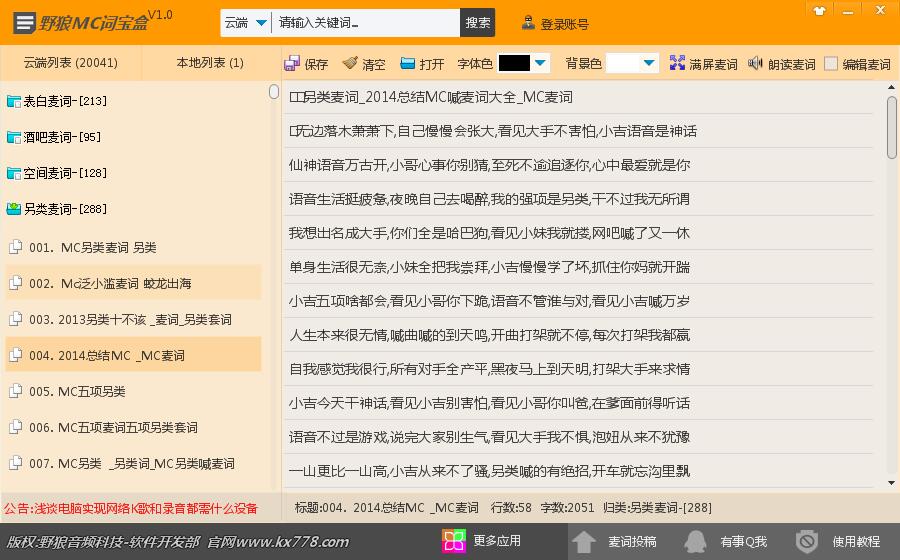Open the background color (背景色) dropdown arrow
The height and width of the screenshot is (560, 900).
(x=649, y=64)
